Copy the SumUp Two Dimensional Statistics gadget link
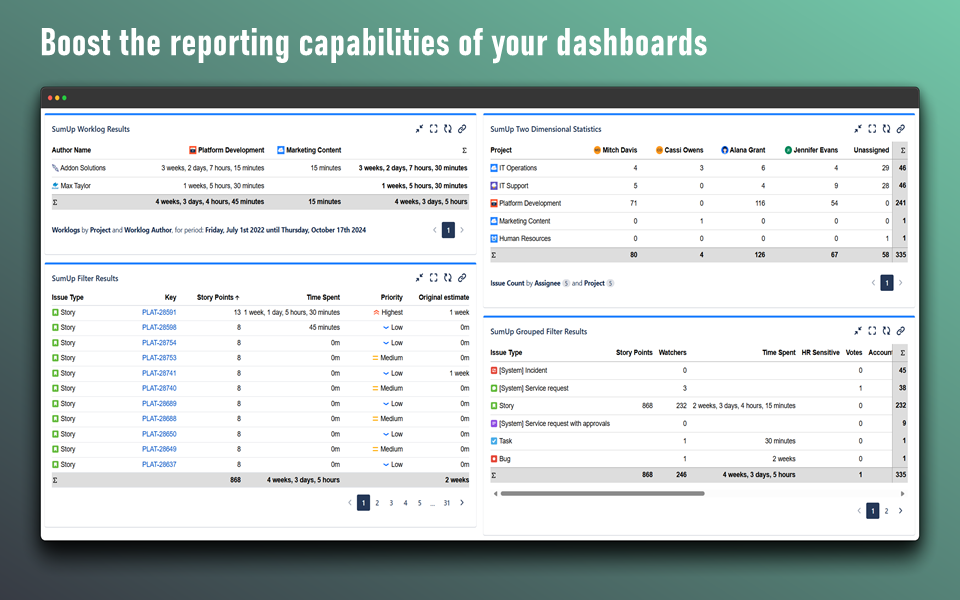Screen dimensions: 960x600 tap(901, 128)
